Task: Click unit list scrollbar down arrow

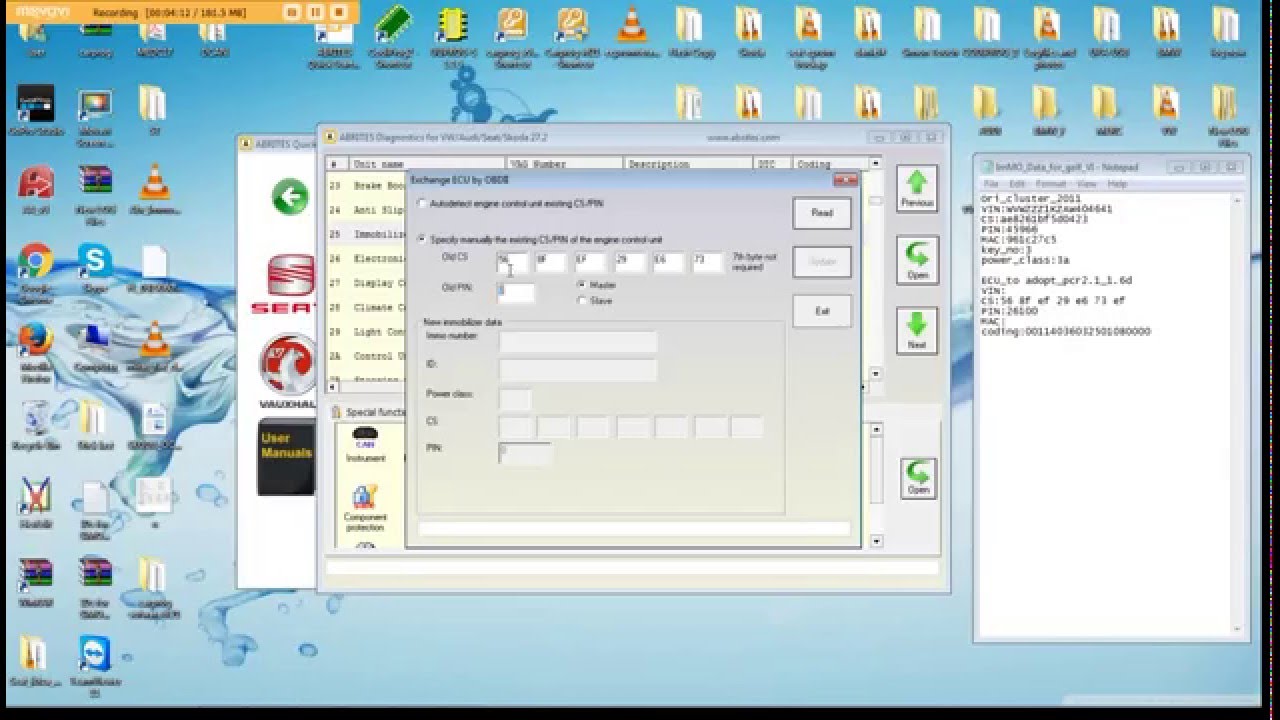Action: click(x=876, y=373)
